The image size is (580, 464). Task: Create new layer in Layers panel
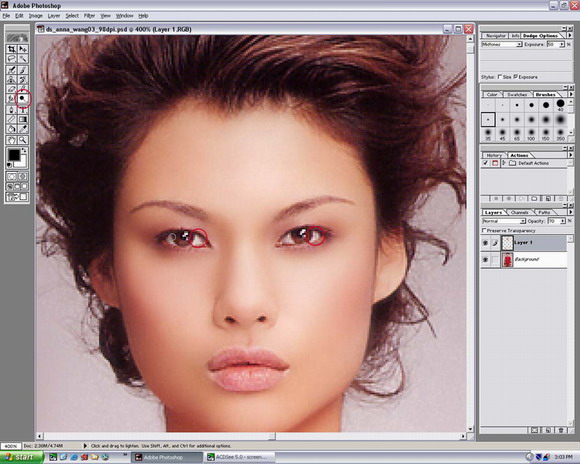pos(548,430)
